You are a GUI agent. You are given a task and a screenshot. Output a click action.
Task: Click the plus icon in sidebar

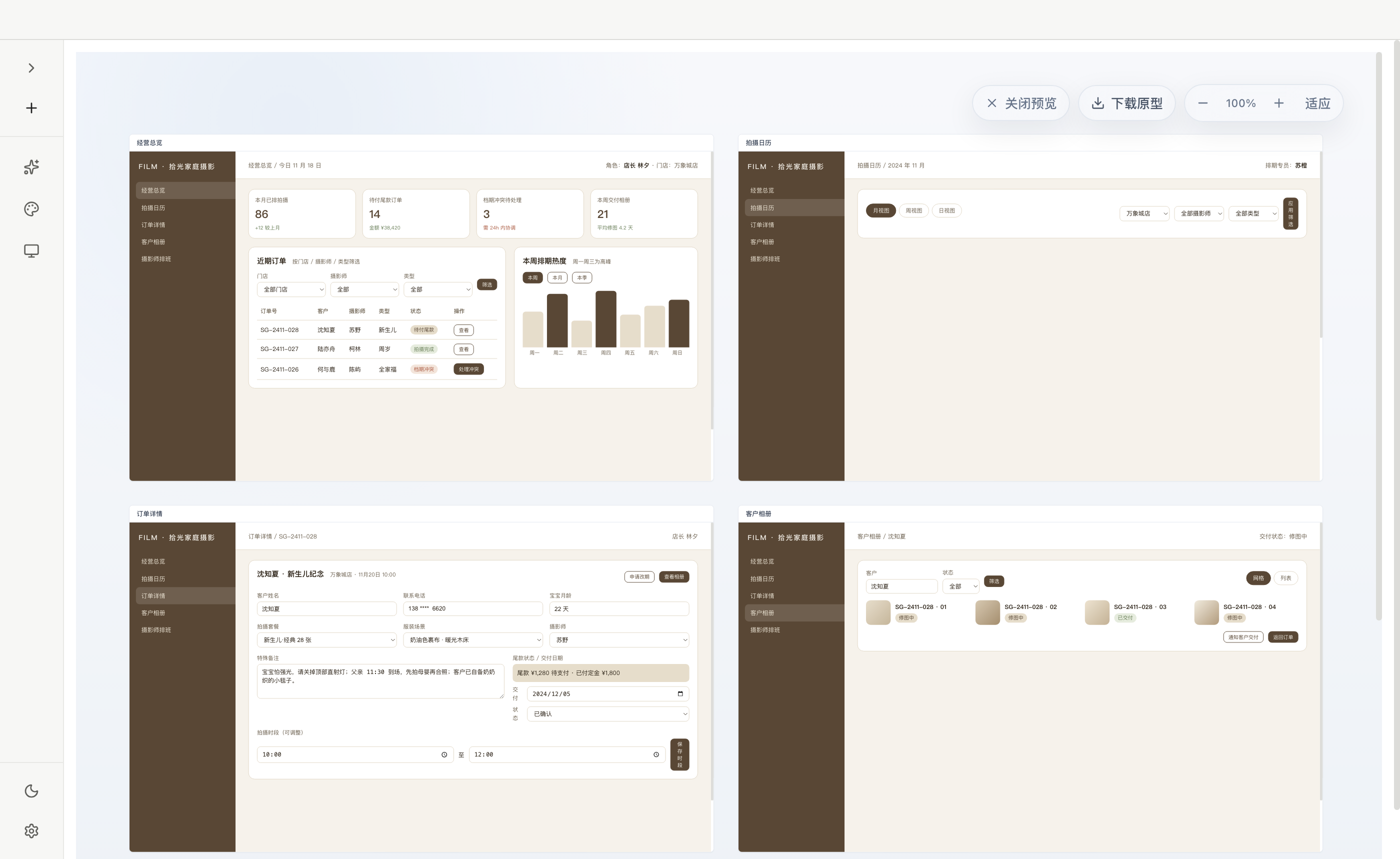(31, 108)
